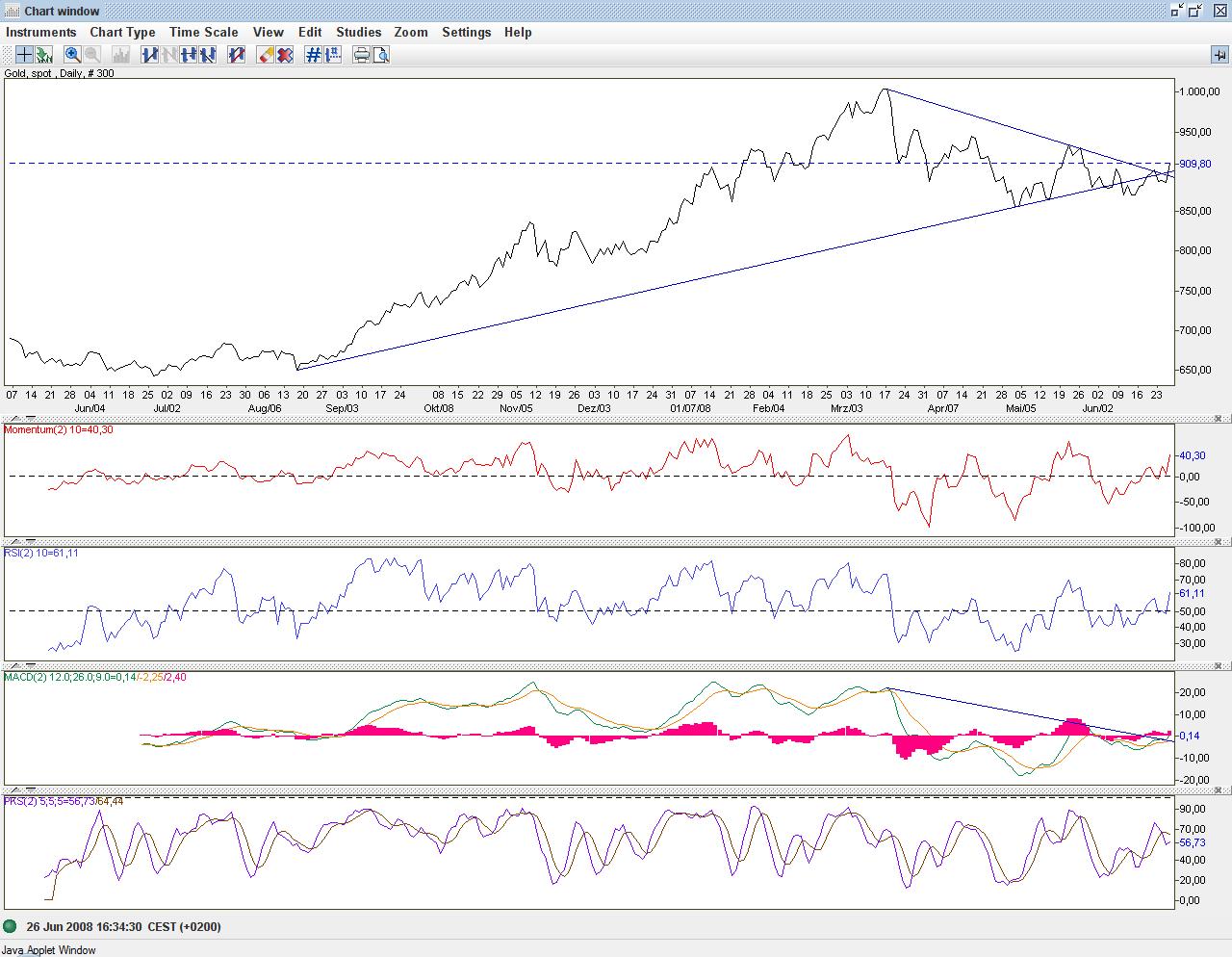
Task: Open the Instruments menu
Action: 40,32
